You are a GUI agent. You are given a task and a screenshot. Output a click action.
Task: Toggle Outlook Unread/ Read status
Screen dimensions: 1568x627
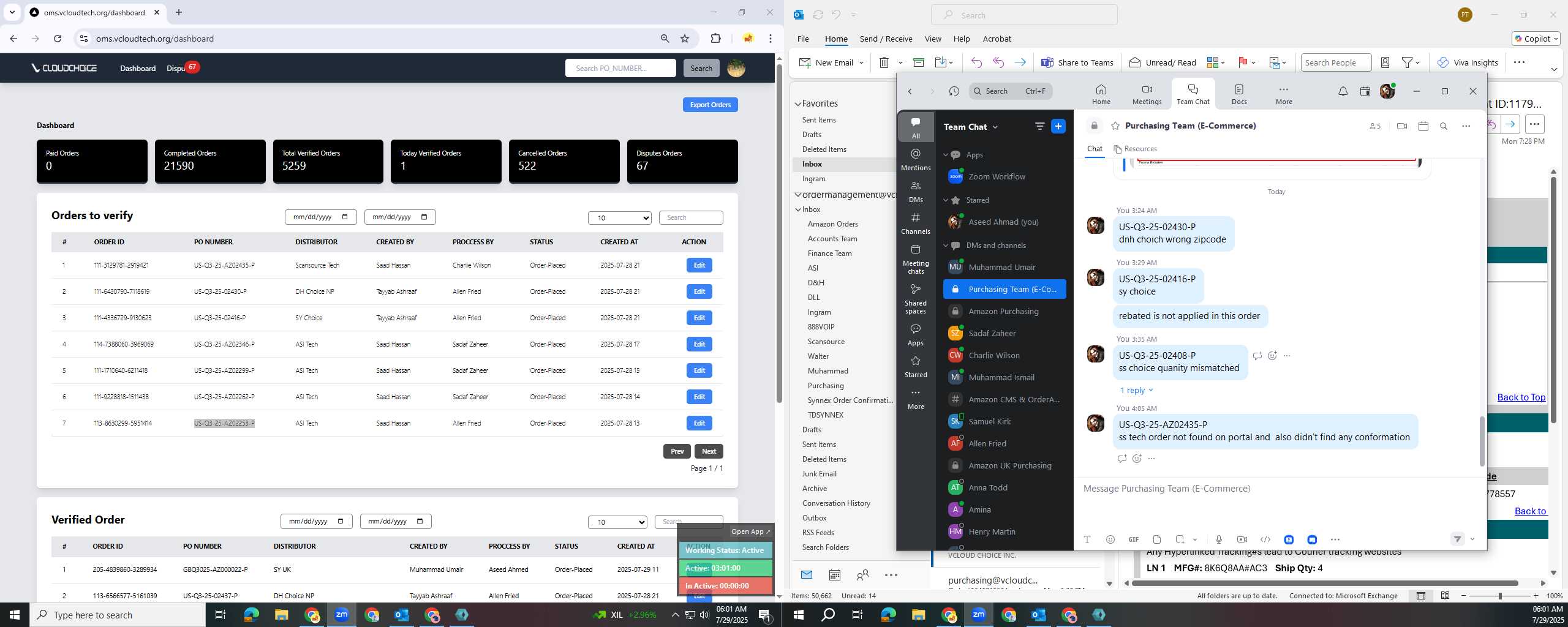tap(1162, 62)
